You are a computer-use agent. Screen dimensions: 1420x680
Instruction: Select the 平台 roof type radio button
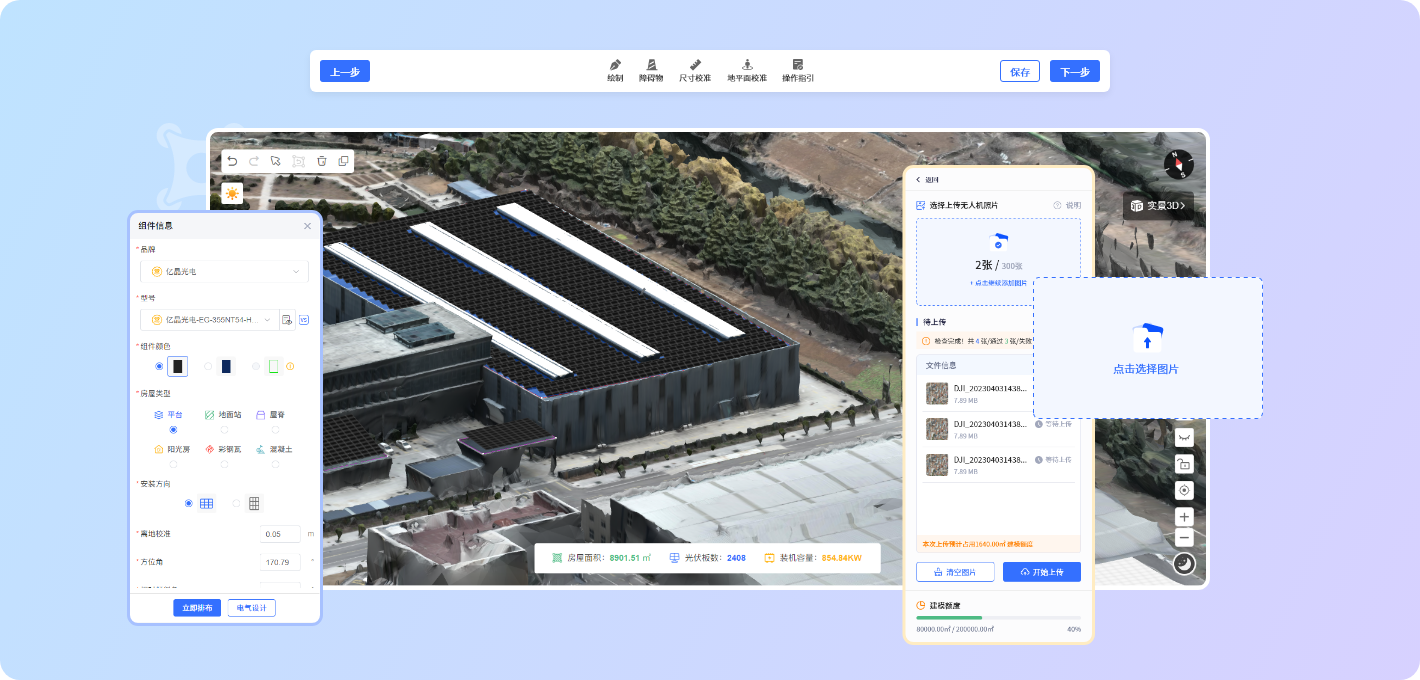[173, 429]
